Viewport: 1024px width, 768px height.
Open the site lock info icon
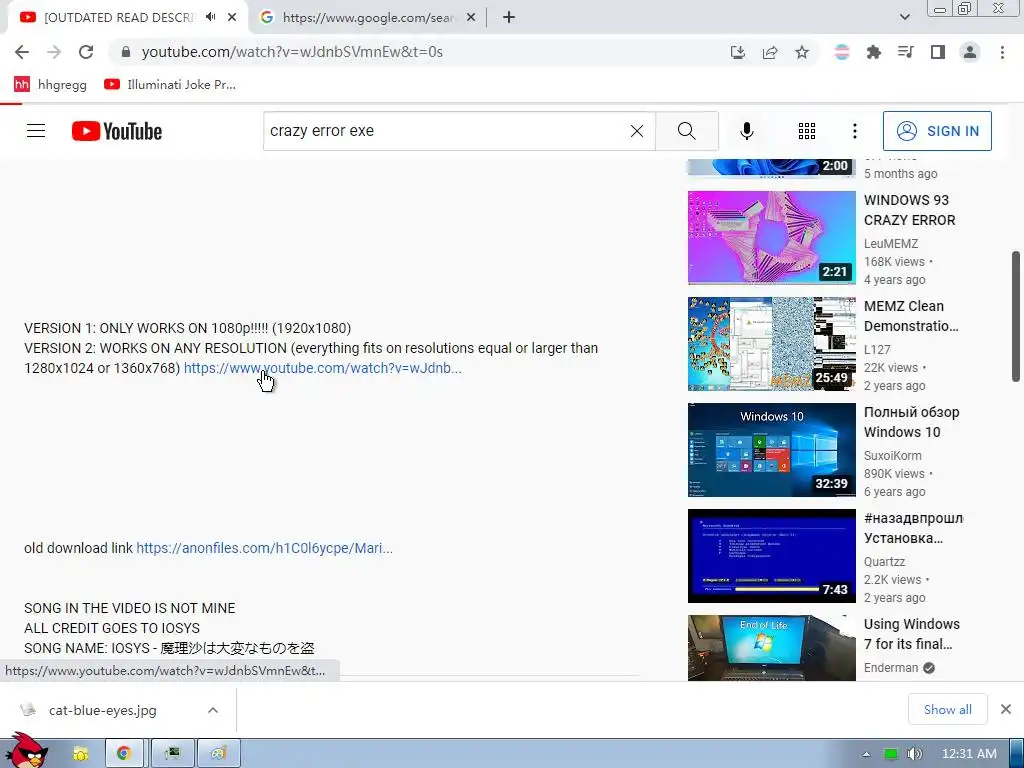point(126,52)
